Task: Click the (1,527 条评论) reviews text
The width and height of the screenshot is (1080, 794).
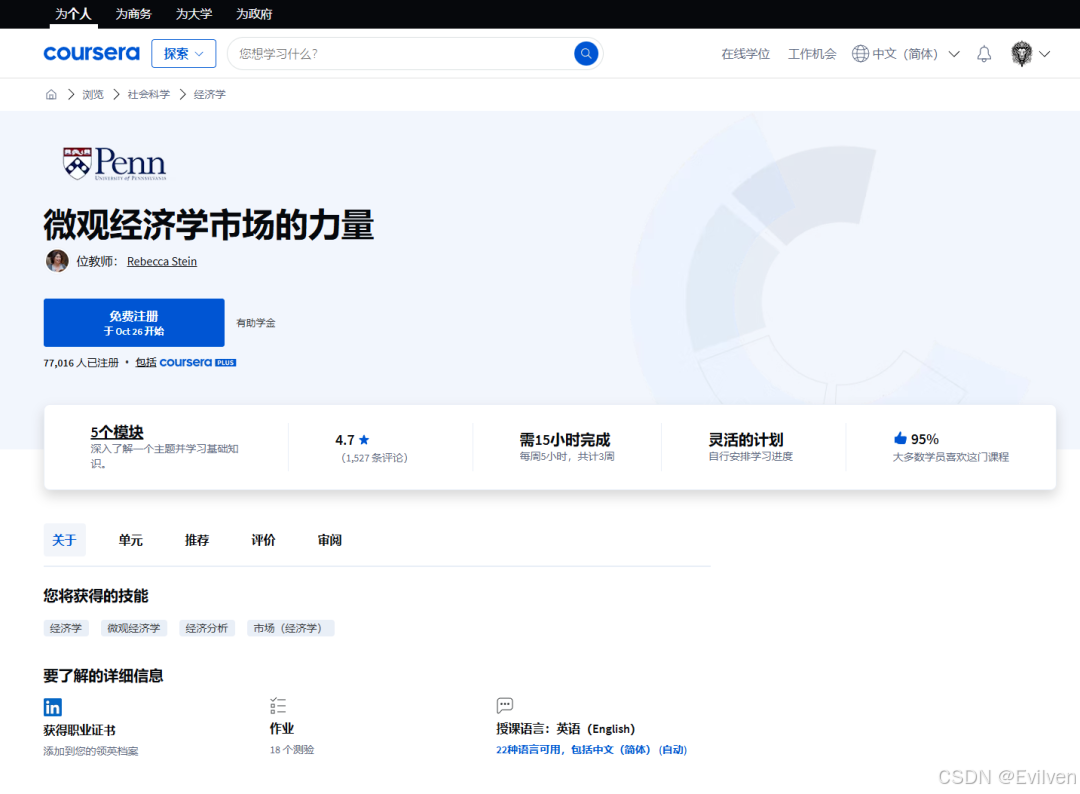Action: point(374,457)
